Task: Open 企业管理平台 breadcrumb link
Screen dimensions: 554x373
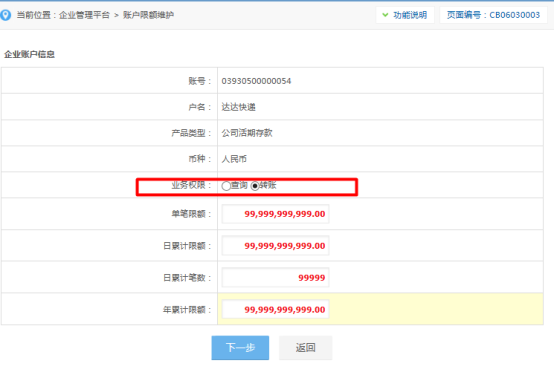Action: 84,15
